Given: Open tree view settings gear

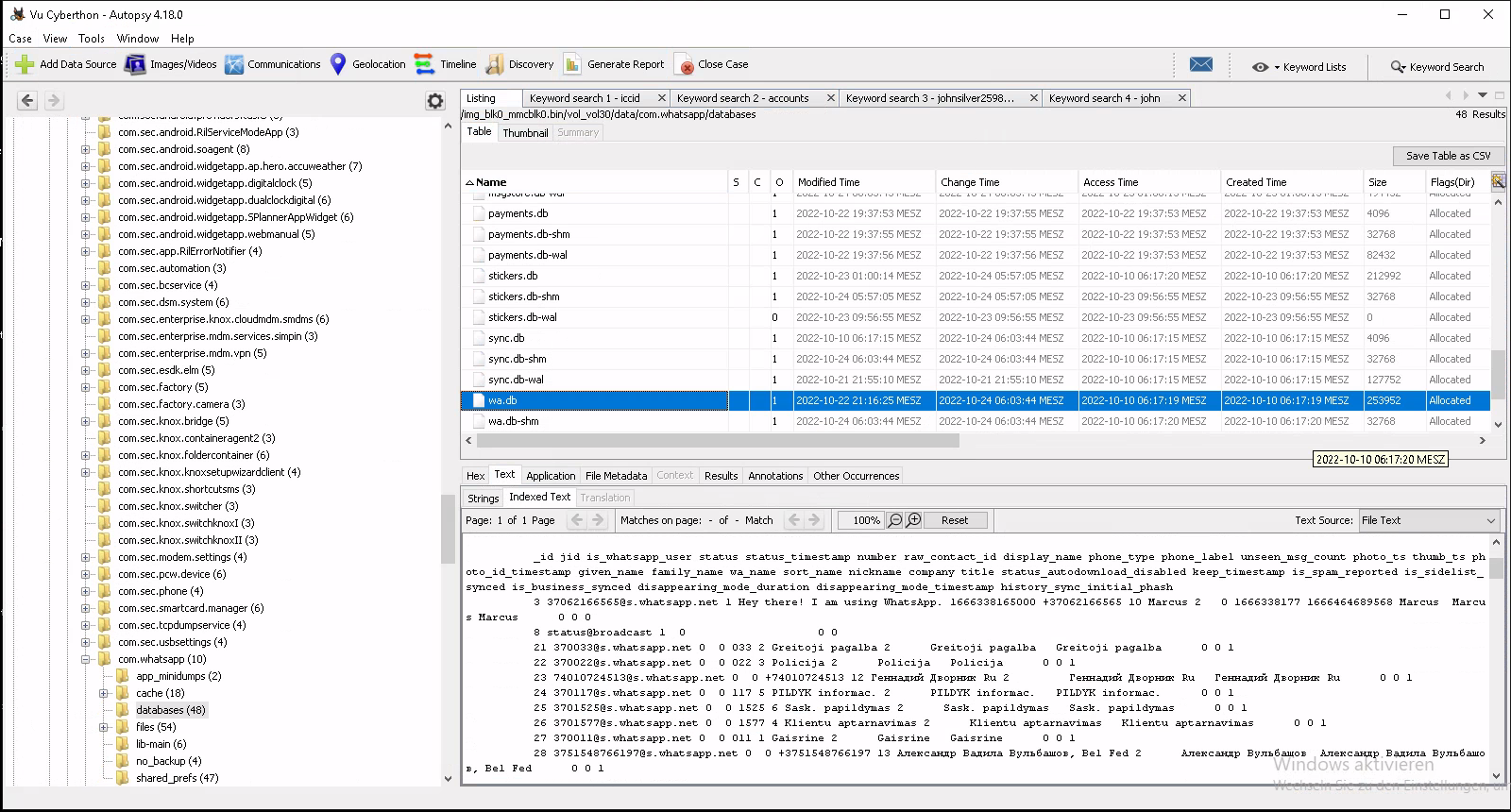Looking at the screenshot, I should coord(435,101).
